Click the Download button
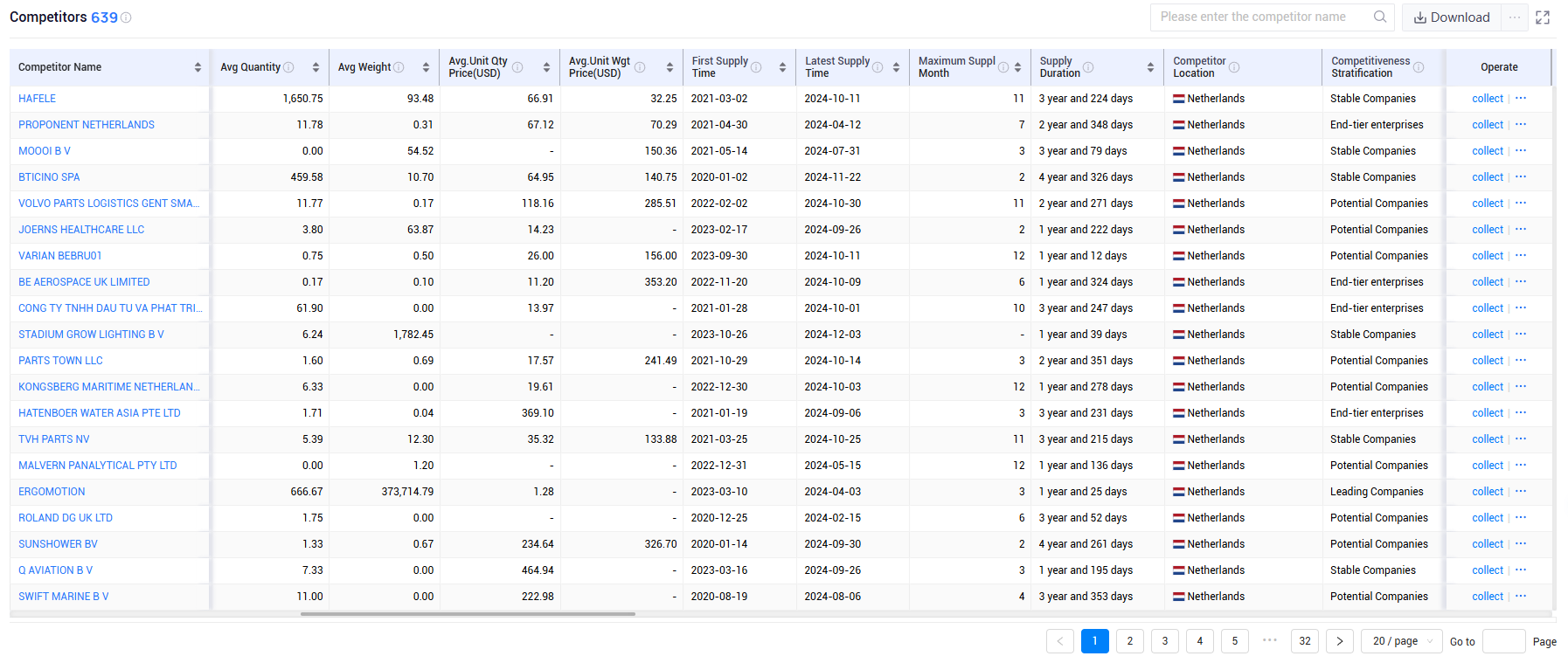The image size is (1568, 663). coord(1452,17)
